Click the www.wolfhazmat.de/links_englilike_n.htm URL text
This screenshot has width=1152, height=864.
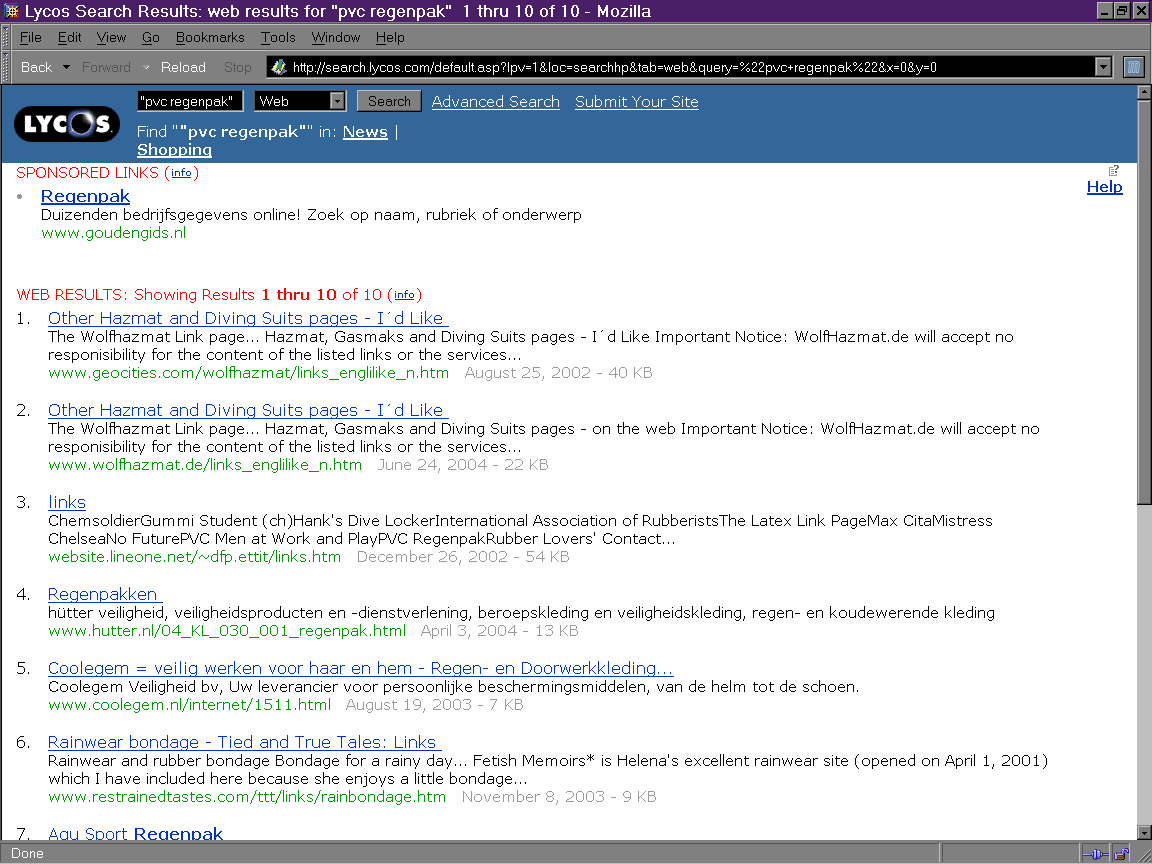(205, 464)
